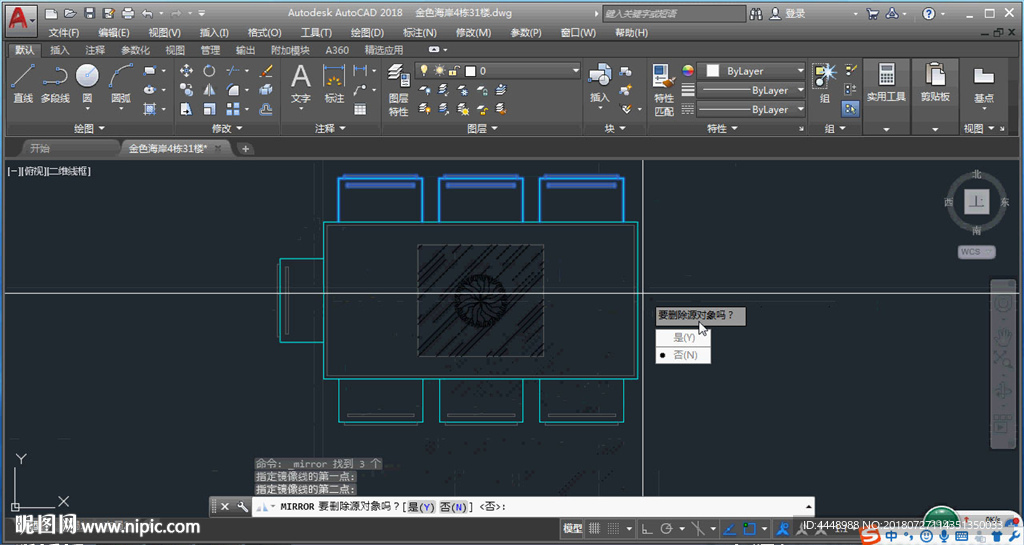Click the Scale tool icon

pos(209,109)
